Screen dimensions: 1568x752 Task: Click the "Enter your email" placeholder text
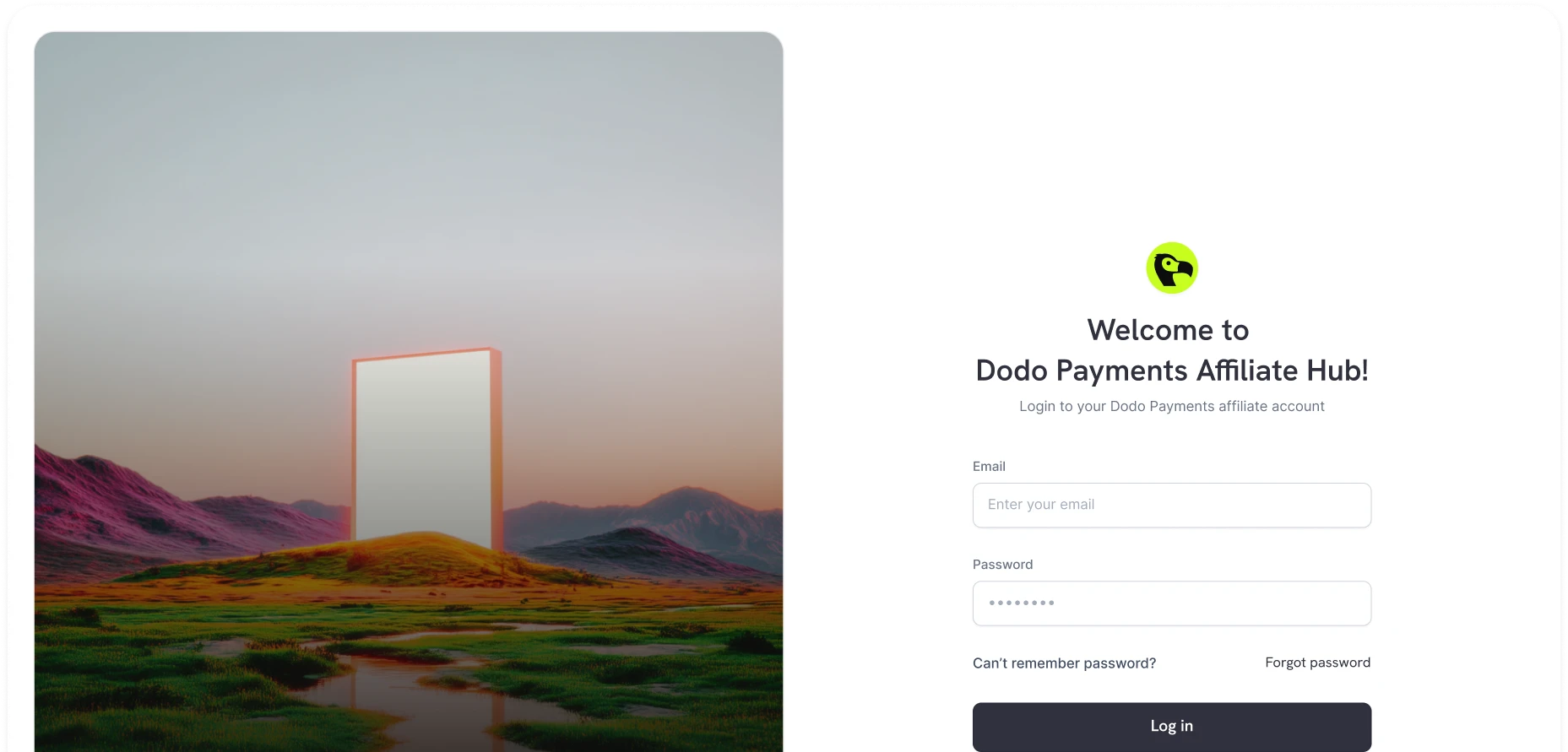pos(1041,505)
